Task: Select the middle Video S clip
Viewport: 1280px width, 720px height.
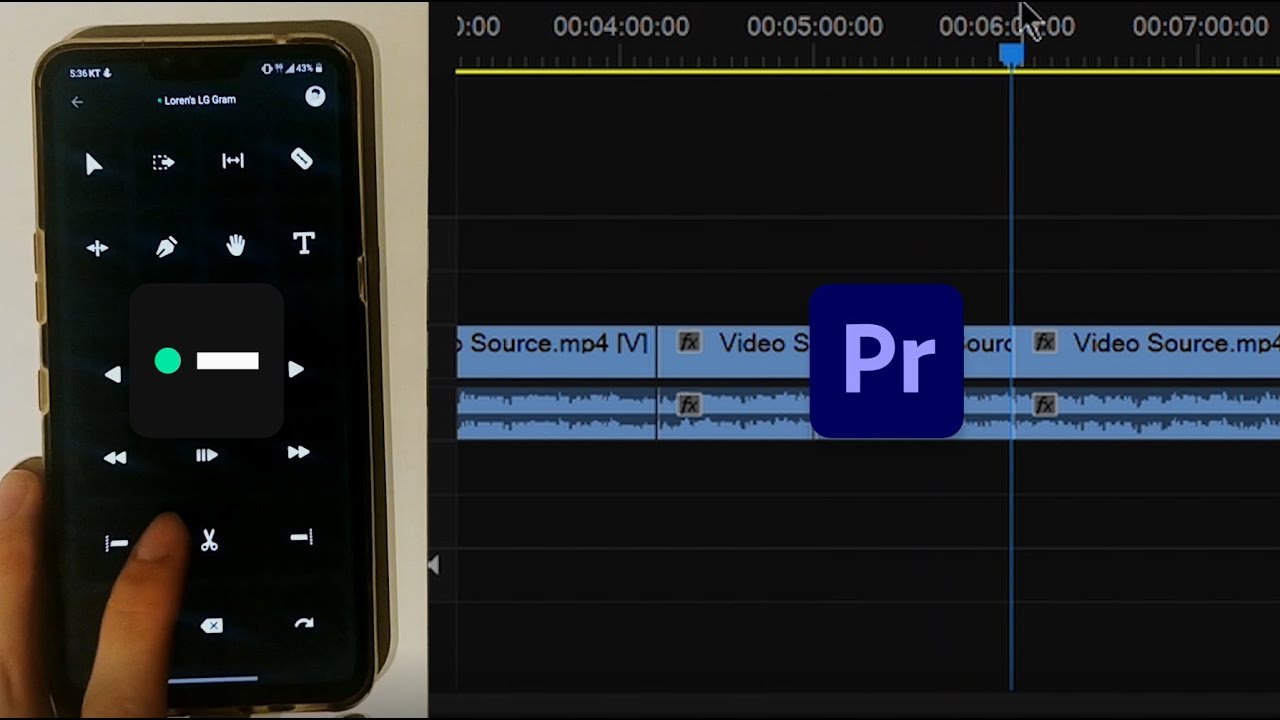Action: click(733, 351)
